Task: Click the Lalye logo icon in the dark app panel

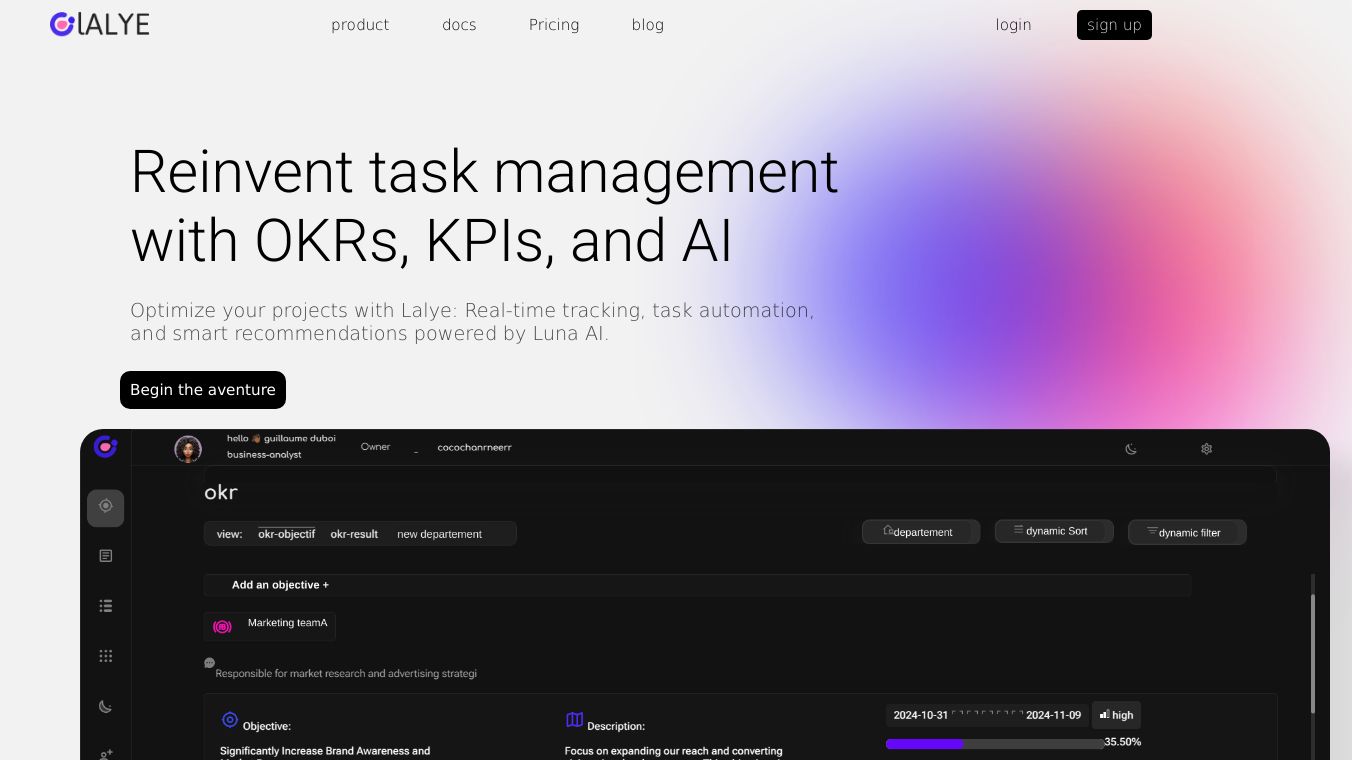Action: coord(105,447)
